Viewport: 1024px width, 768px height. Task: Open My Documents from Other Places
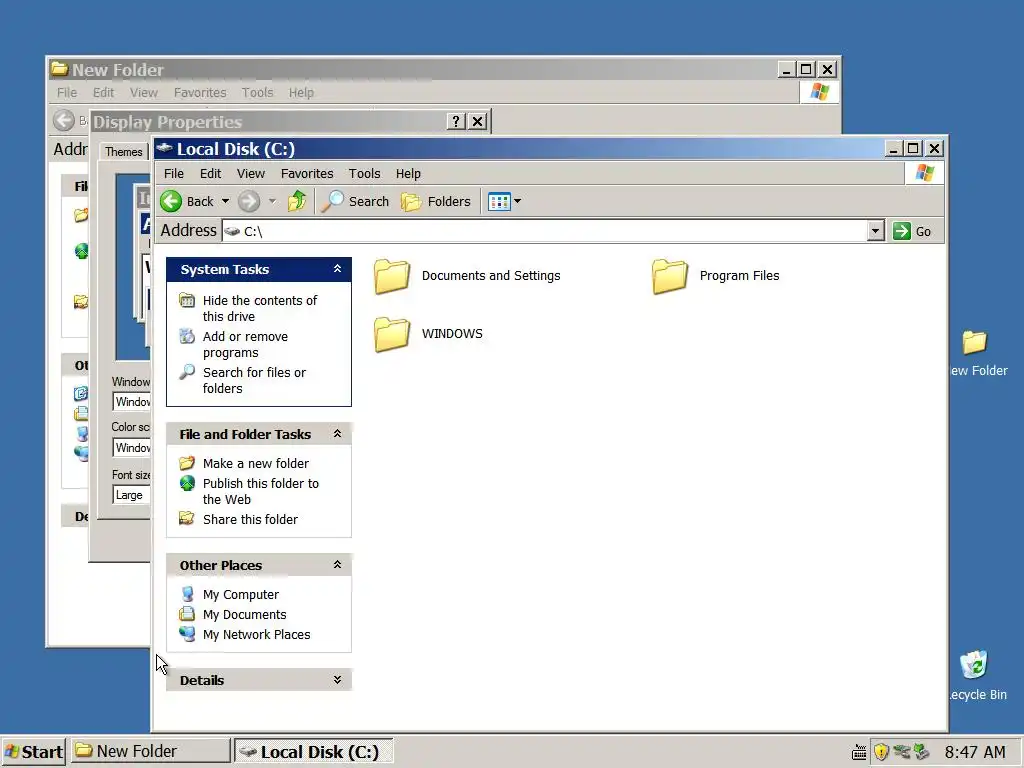[245, 615]
